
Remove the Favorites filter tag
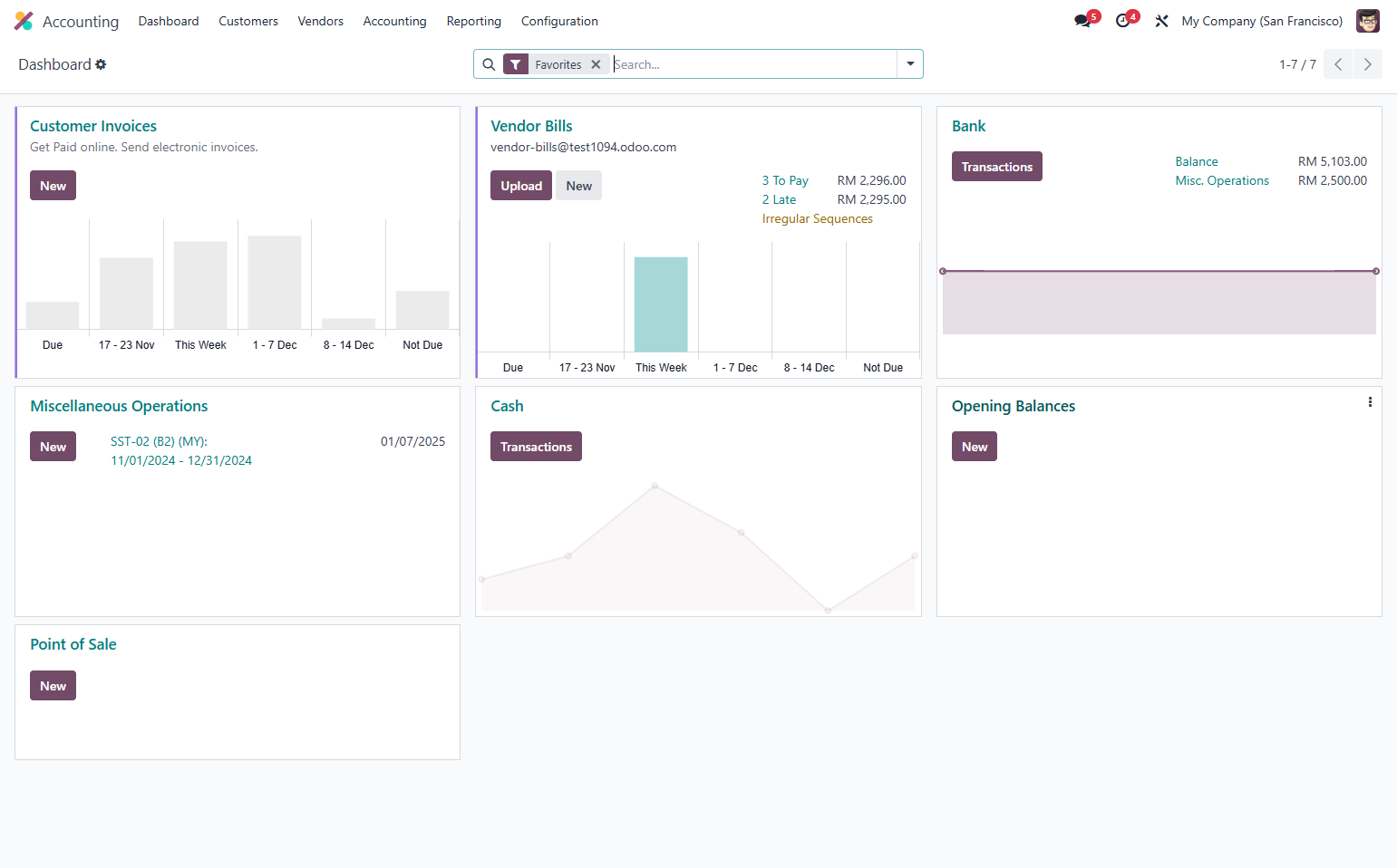596,64
